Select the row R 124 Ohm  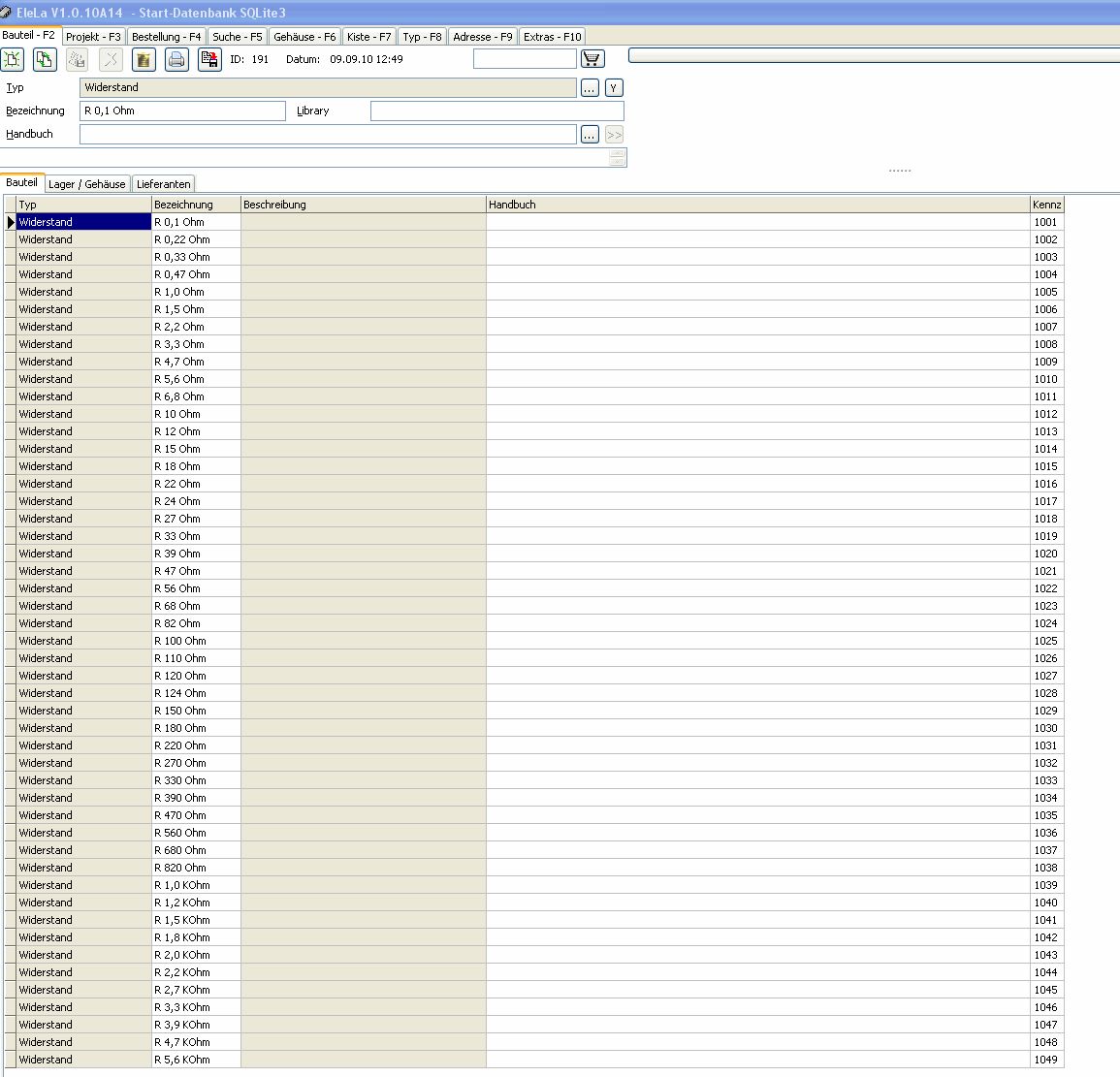(534, 693)
